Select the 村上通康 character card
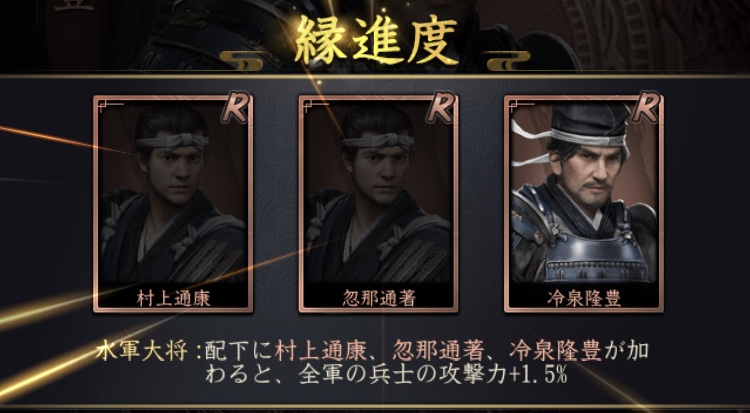Viewport: 750px width, 413px height. click(x=173, y=204)
